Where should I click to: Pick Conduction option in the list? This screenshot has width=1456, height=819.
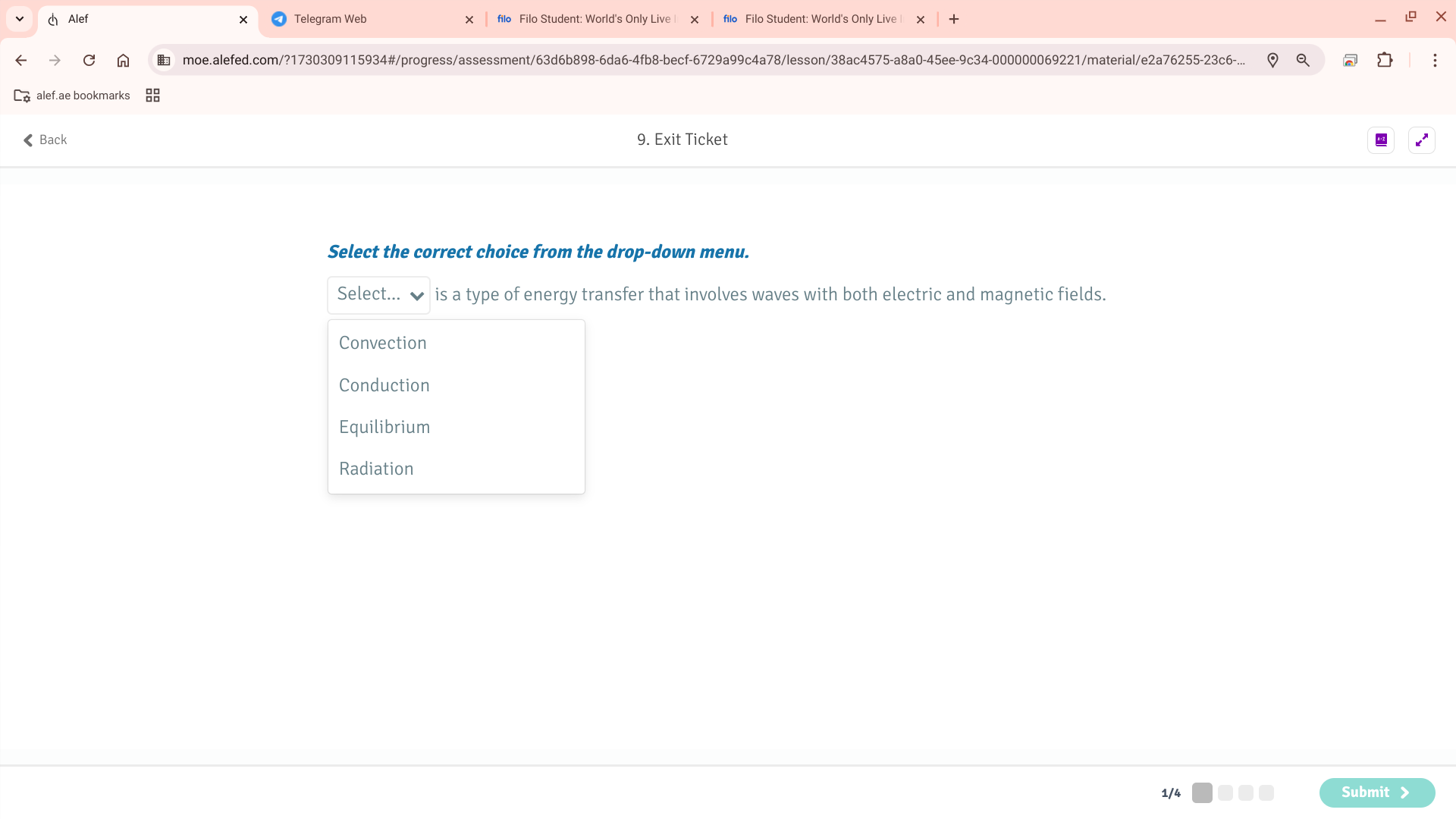[x=384, y=385]
